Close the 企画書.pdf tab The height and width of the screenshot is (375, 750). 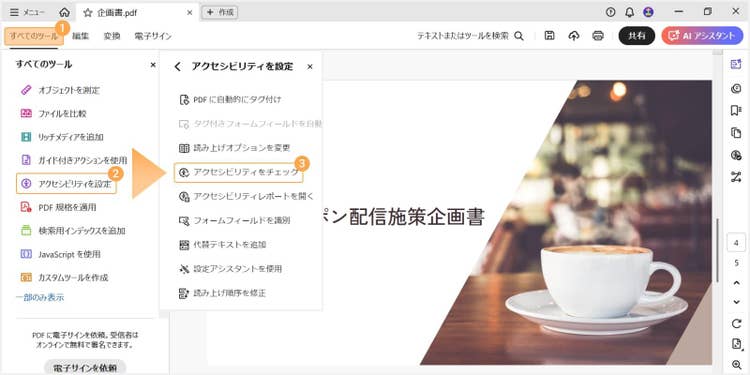coord(189,13)
